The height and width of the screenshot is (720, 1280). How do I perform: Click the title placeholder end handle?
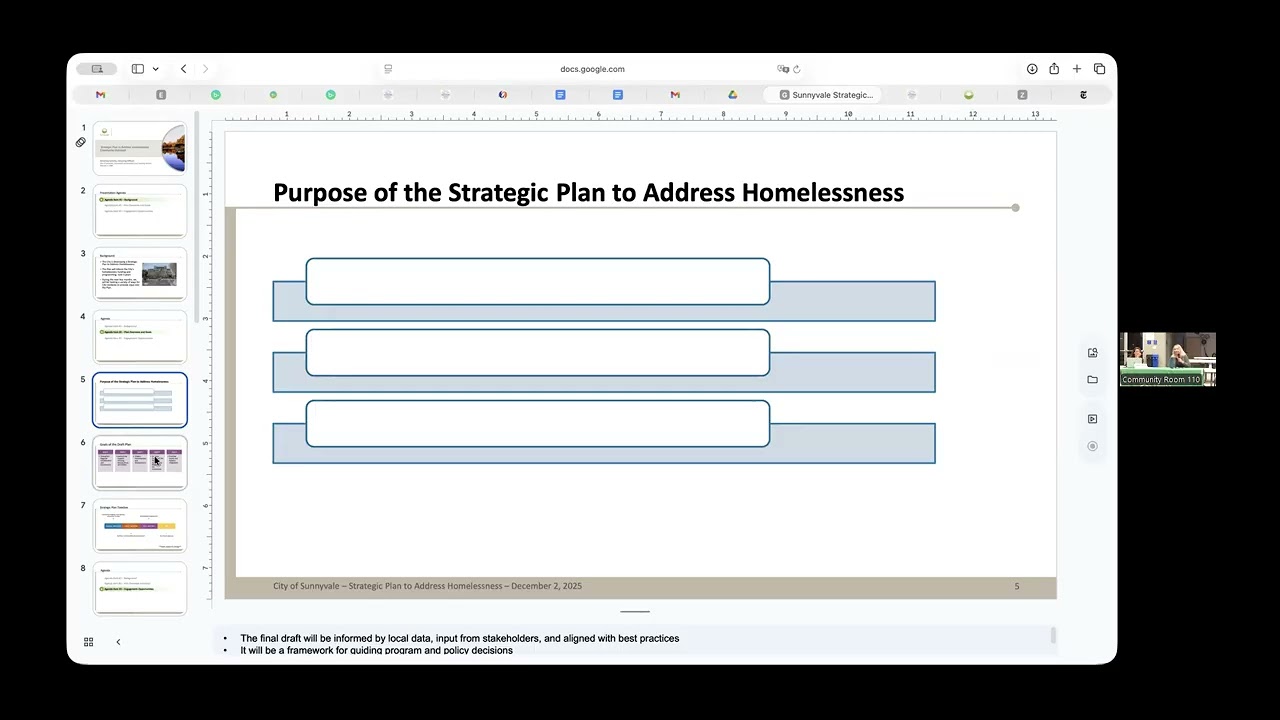tap(1015, 207)
